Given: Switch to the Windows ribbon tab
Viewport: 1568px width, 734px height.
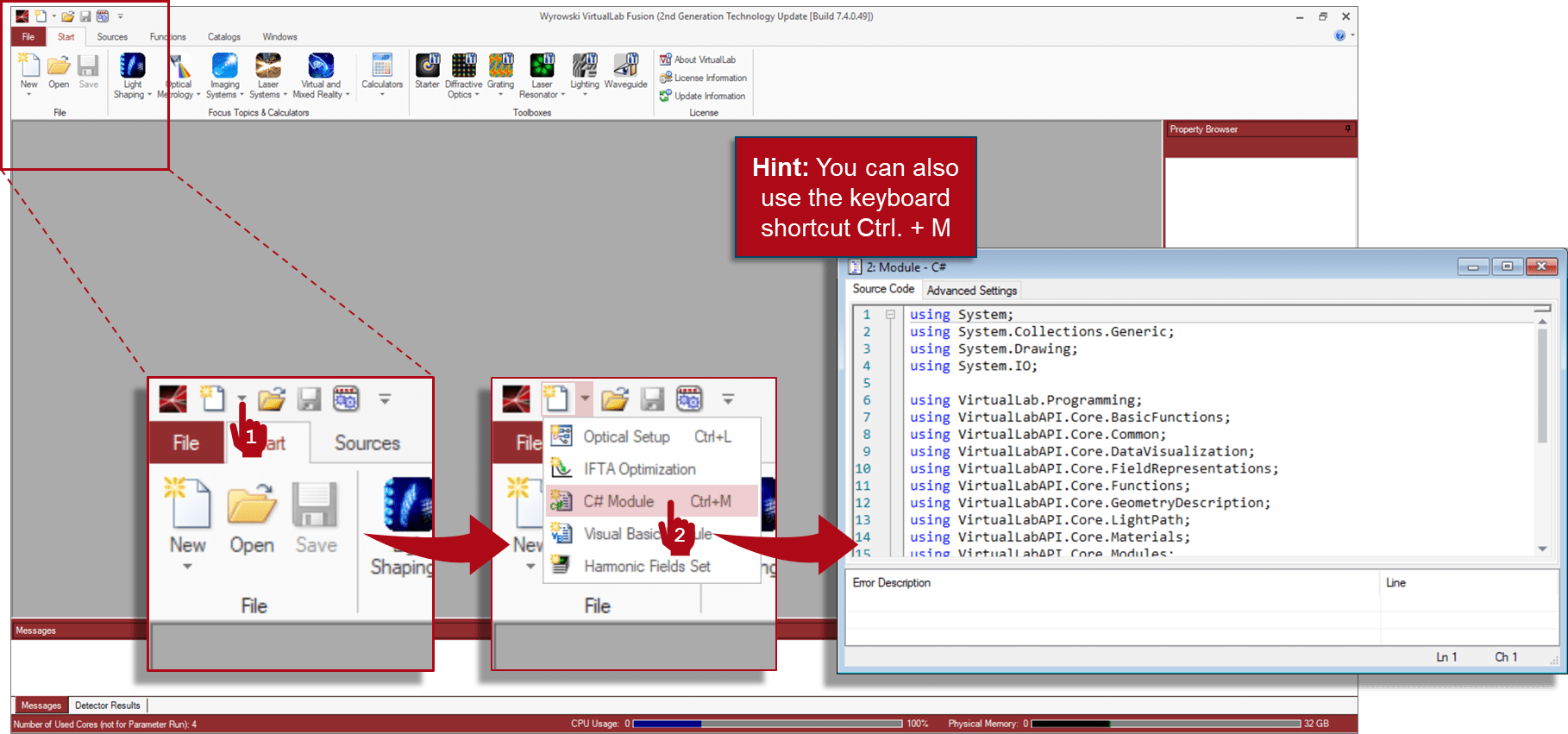Looking at the screenshot, I should tap(279, 37).
